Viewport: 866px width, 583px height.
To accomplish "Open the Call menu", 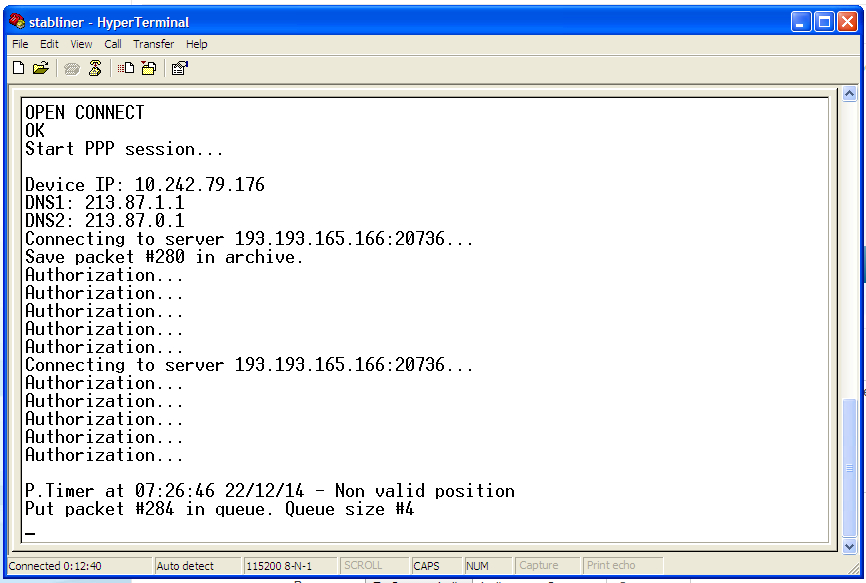I will [113, 44].
